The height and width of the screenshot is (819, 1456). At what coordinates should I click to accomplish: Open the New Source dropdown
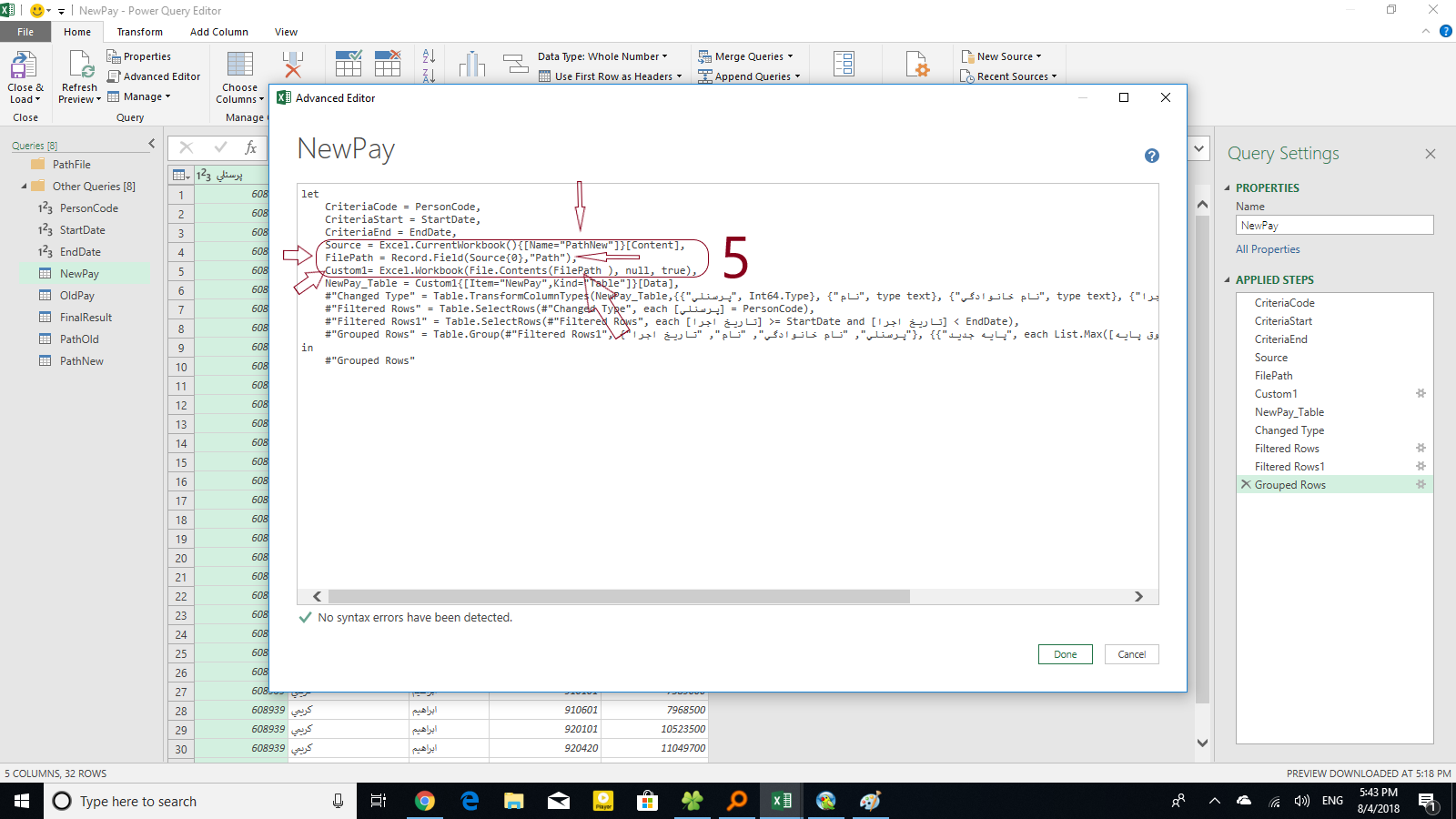click(x=1001, y=56)
